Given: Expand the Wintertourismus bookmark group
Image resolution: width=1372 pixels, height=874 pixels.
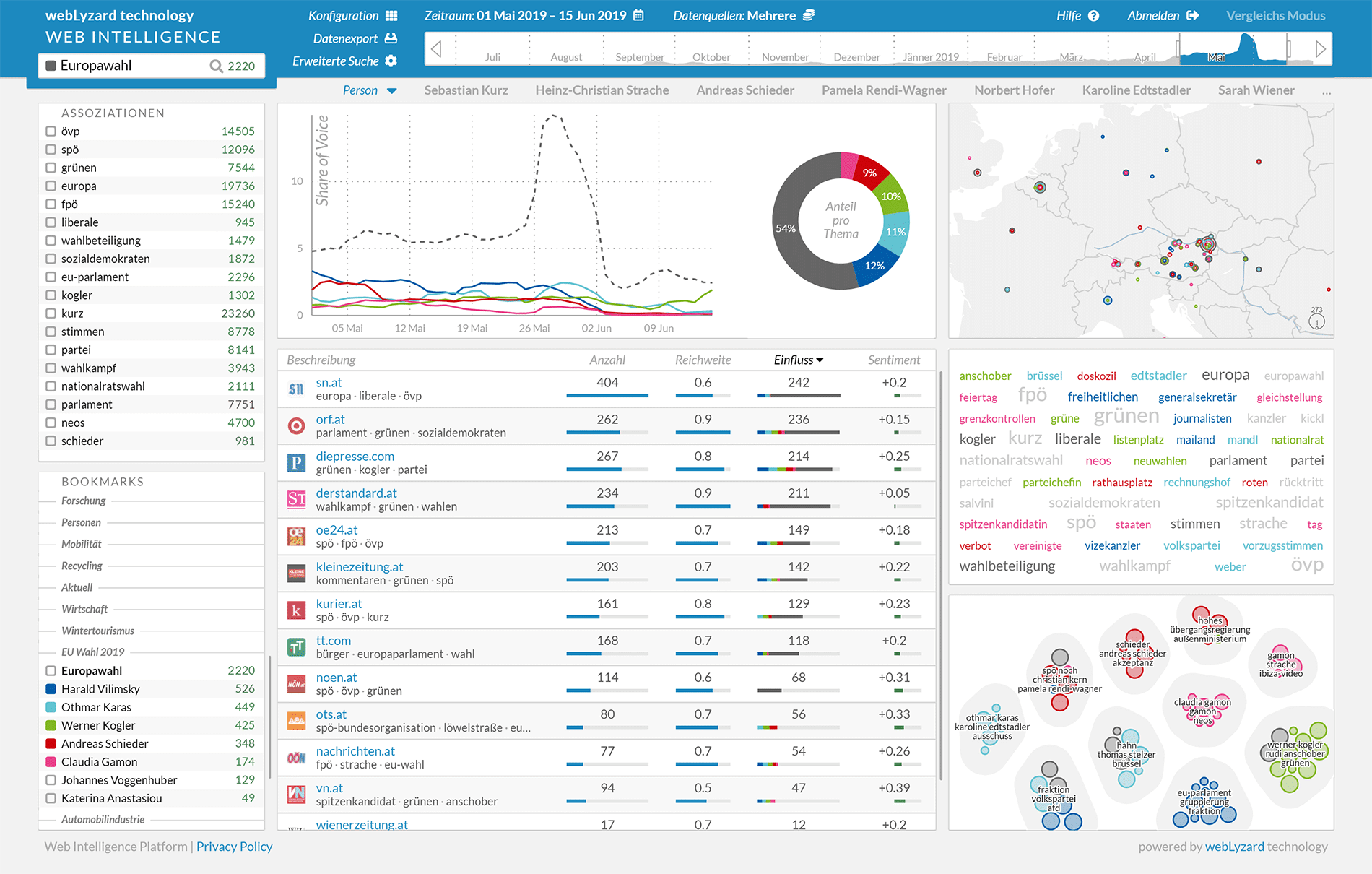Looking at the screenshot, I should coord(97,631).
